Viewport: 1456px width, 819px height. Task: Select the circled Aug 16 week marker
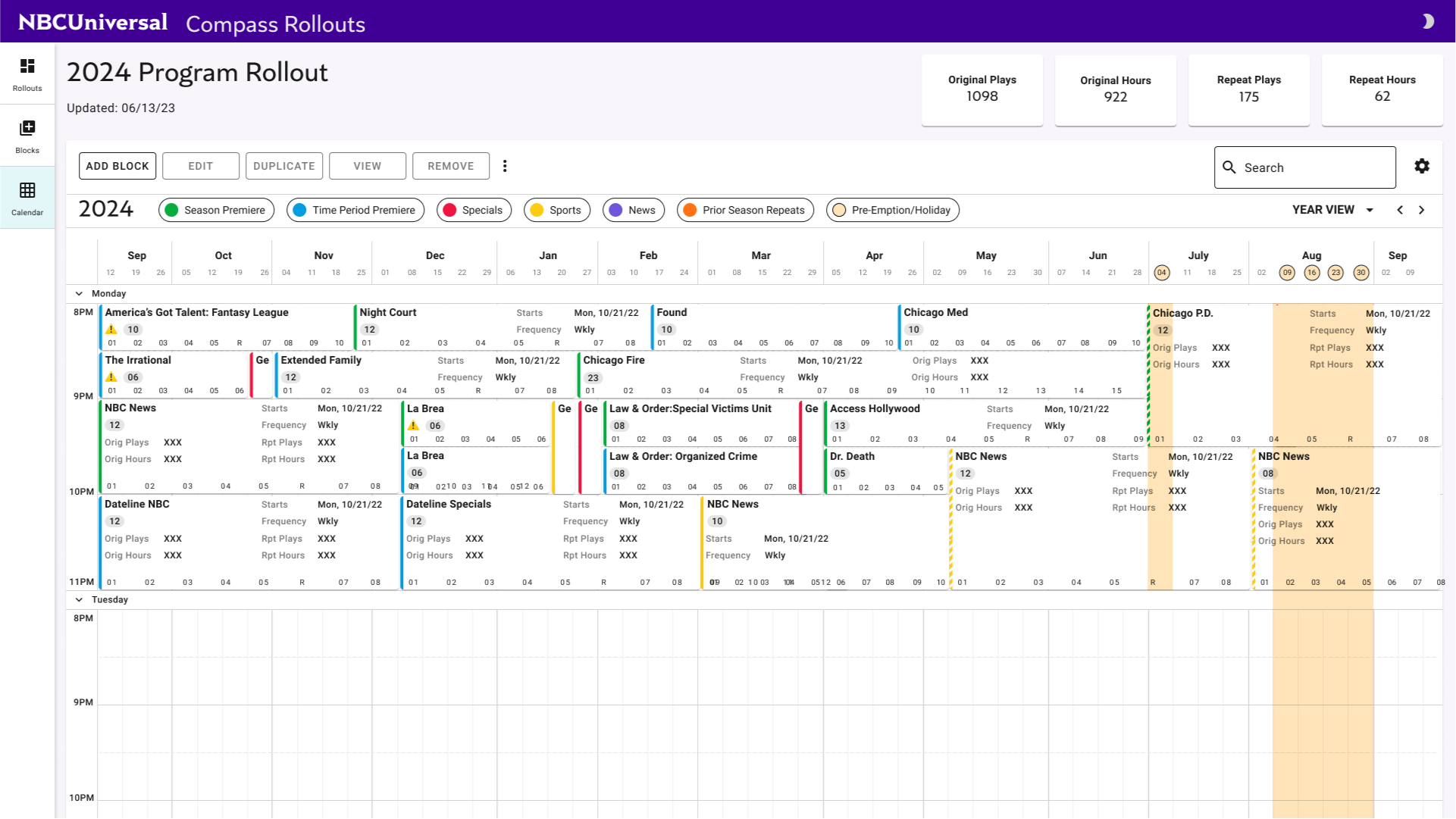click(1312, 273)
